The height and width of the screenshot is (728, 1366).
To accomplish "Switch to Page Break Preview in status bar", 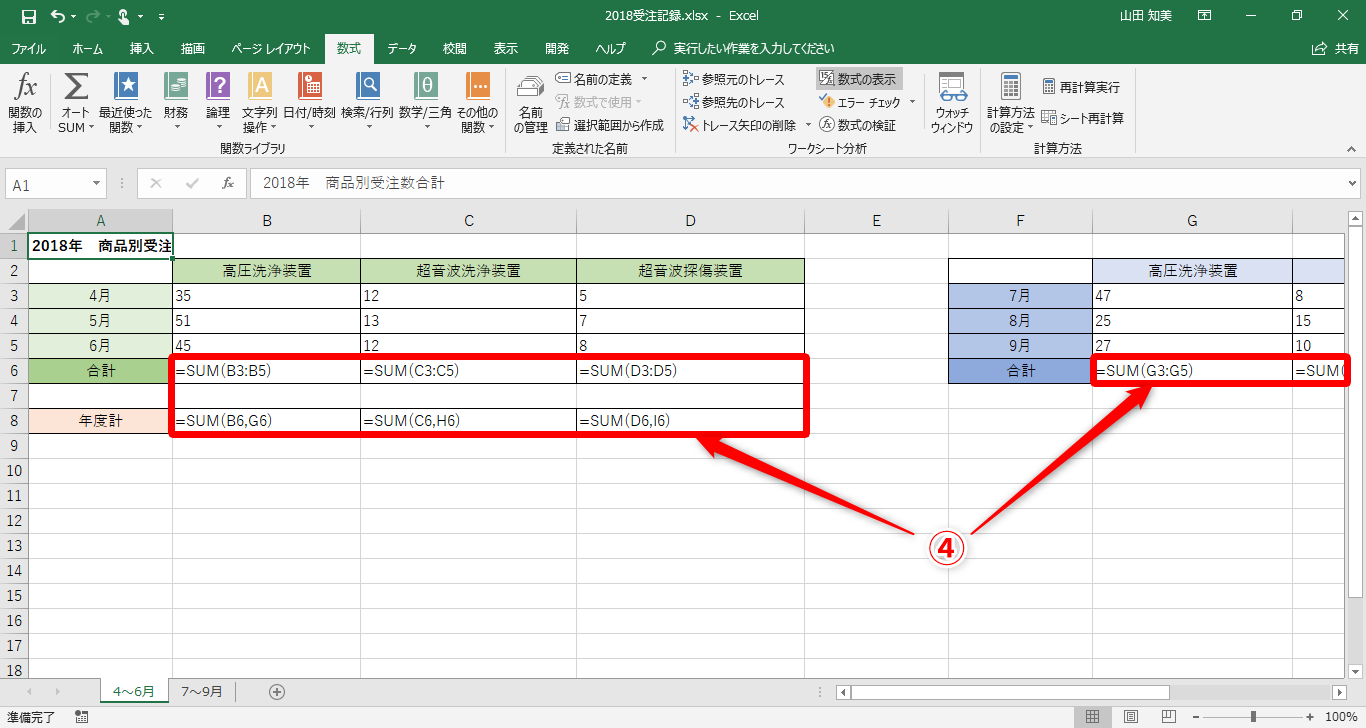I will 1168,717.
